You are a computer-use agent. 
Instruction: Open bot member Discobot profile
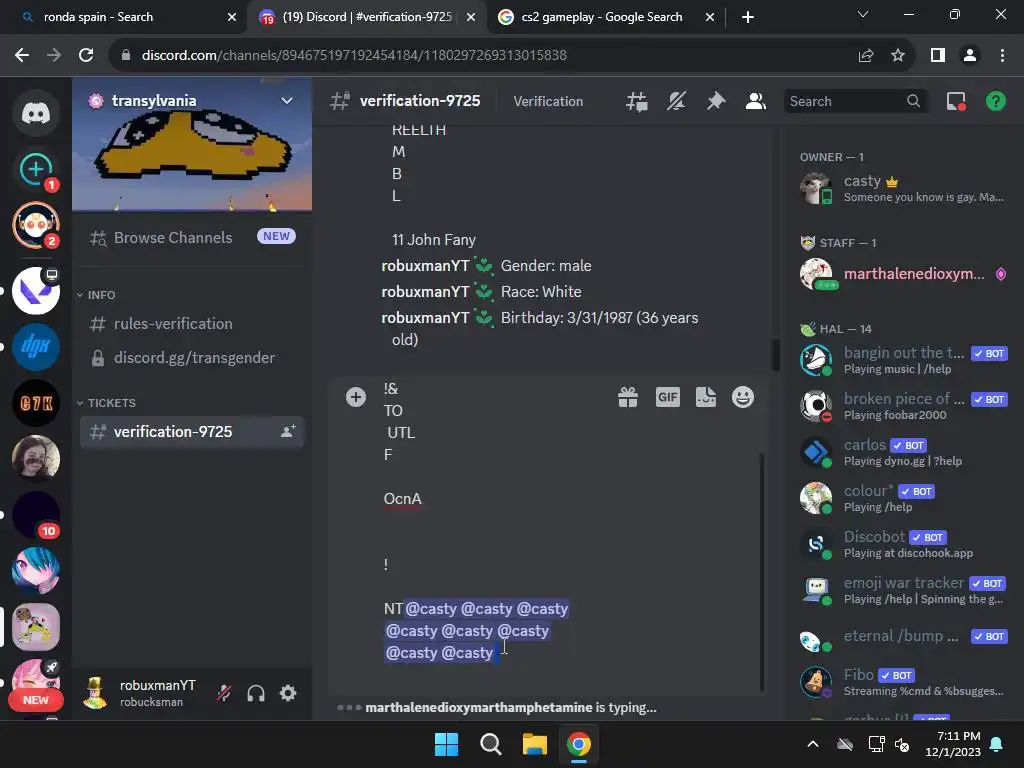tap(903, 544)
